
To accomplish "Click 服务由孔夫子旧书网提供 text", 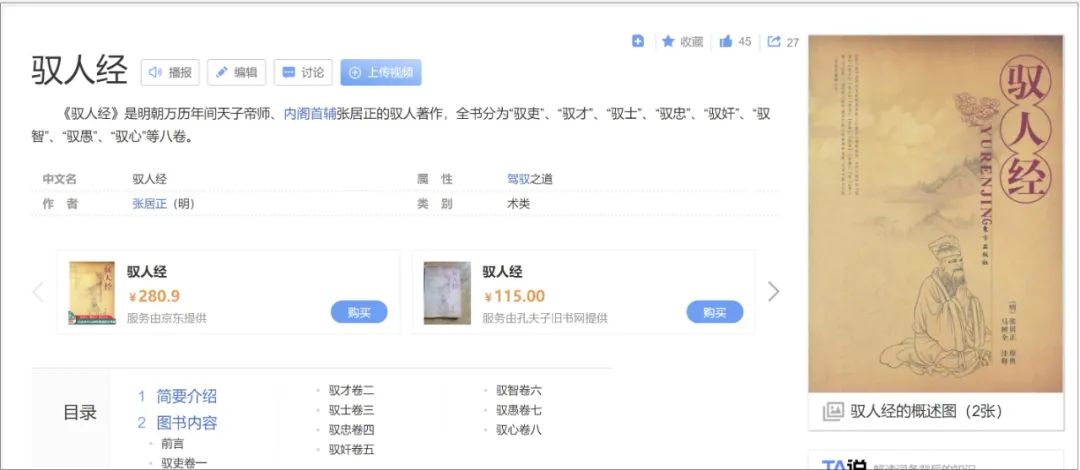I will pos(545,318).
